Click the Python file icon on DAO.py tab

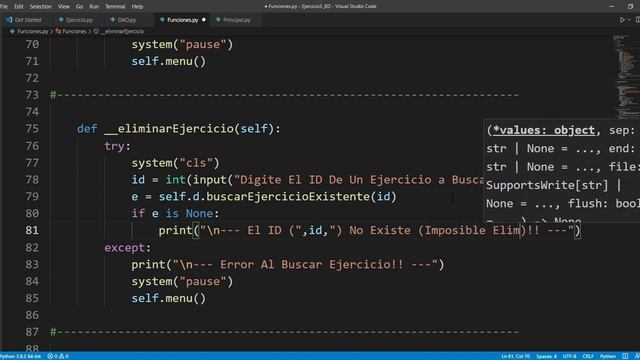click(x=113, y=20)
